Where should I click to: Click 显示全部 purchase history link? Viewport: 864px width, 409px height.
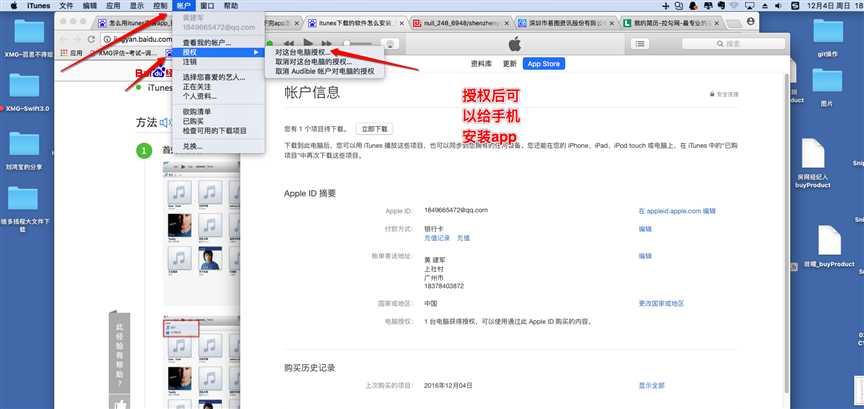tap(651, 385)
